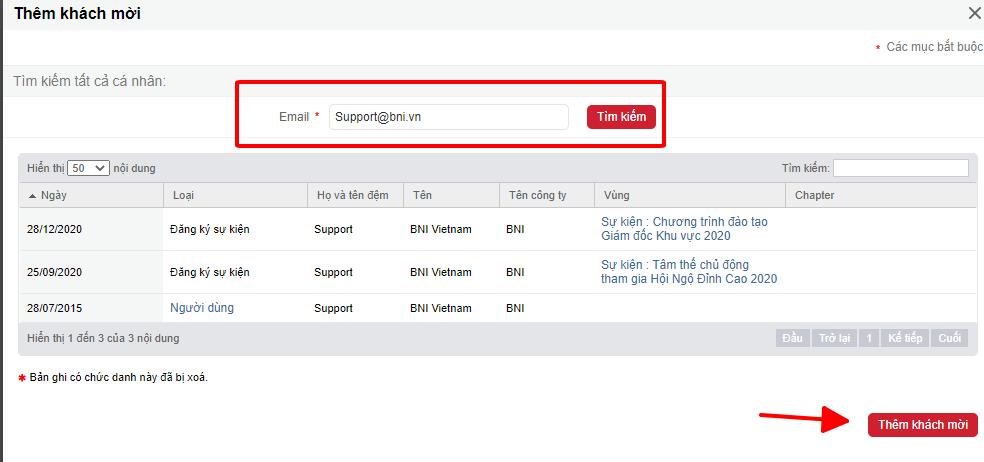This screenshot has width=984, height=462.
Task: Sort by Loại column header
Action: (235, 195)
